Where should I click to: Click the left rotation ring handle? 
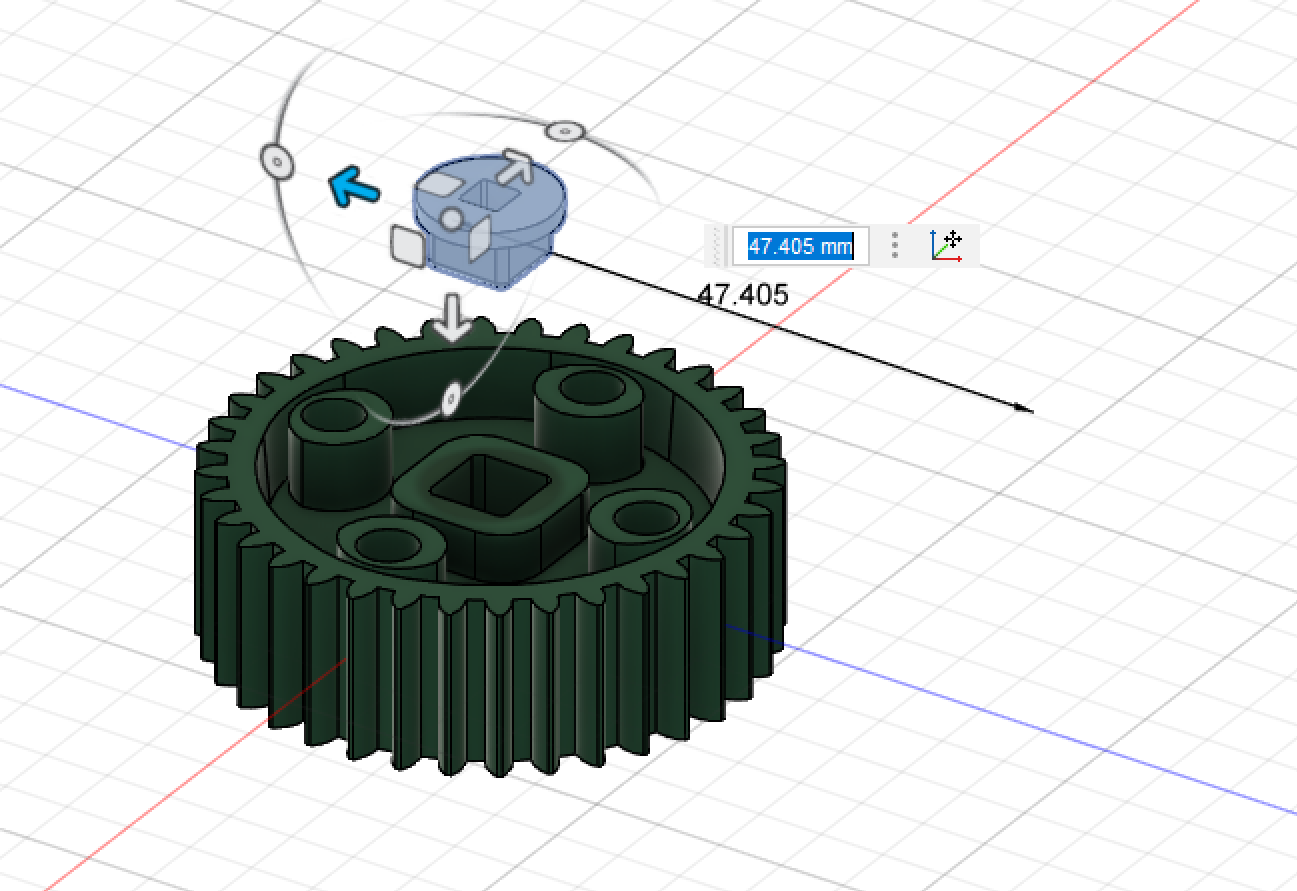[276, 161]
